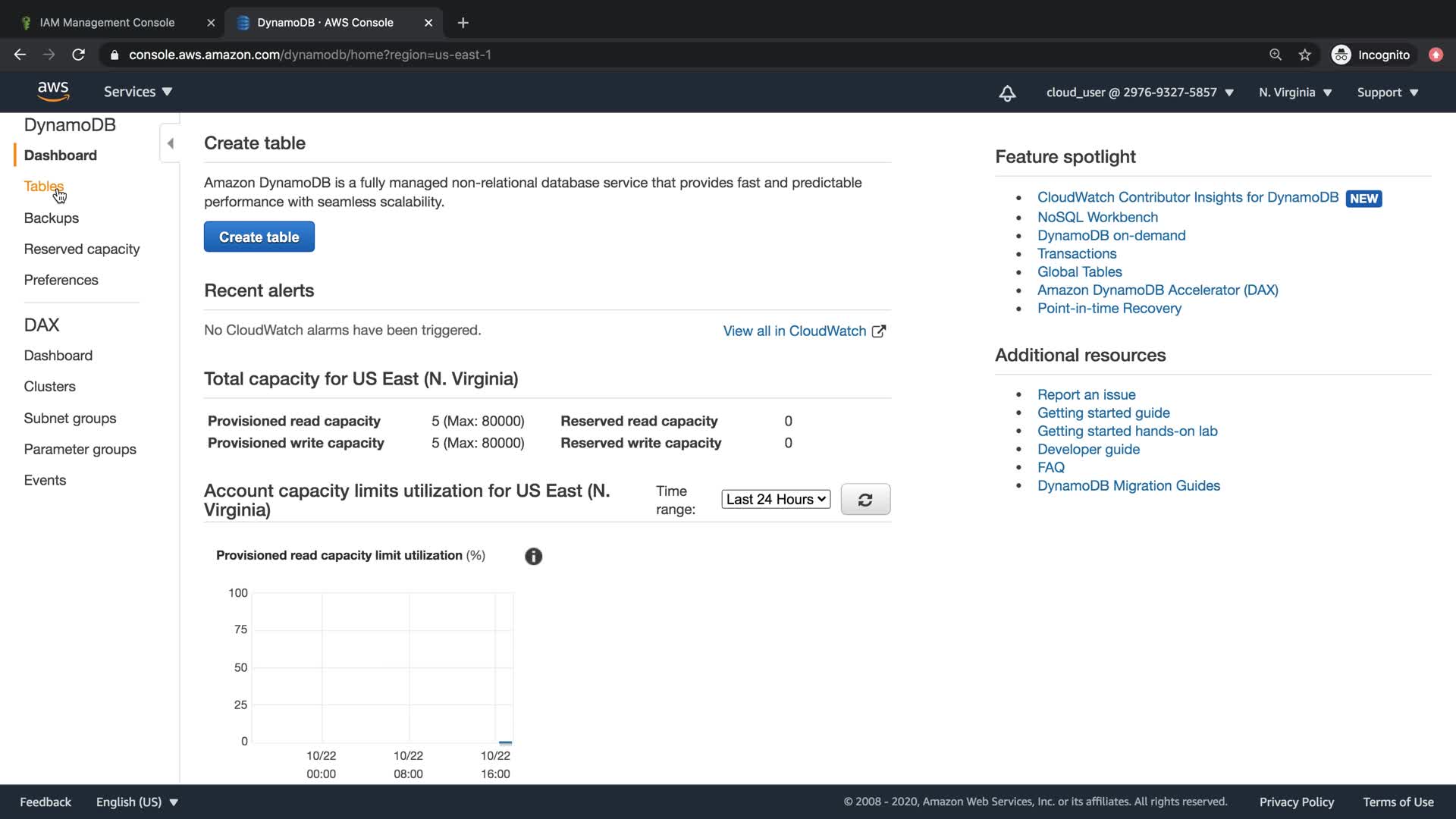Open the NoSQL Workbench spotlight link
1456x819 pixels.
(1097, 218)
